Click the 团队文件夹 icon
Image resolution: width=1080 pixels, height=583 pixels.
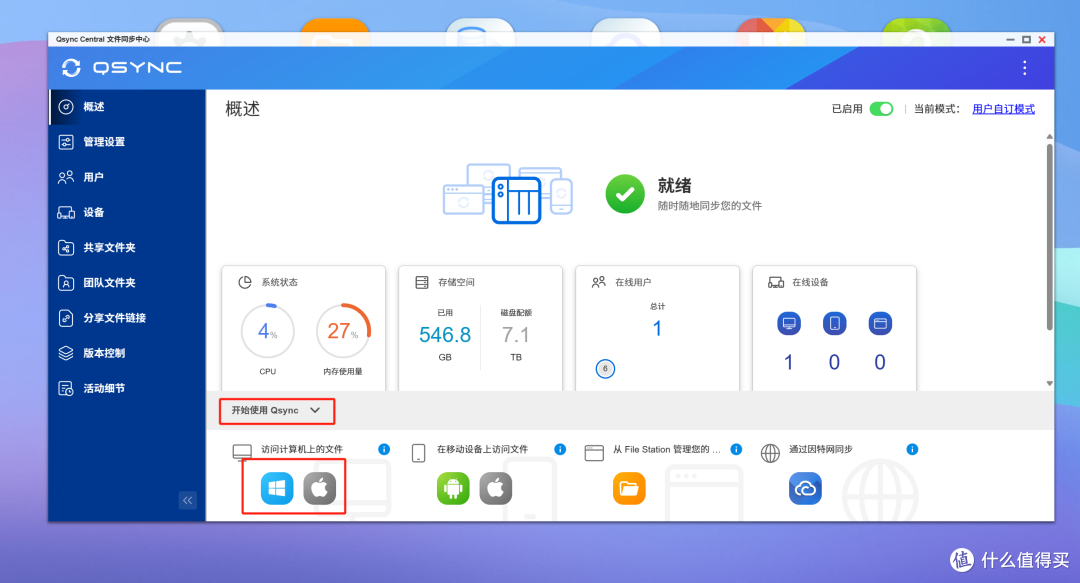[x=66, y=283]
